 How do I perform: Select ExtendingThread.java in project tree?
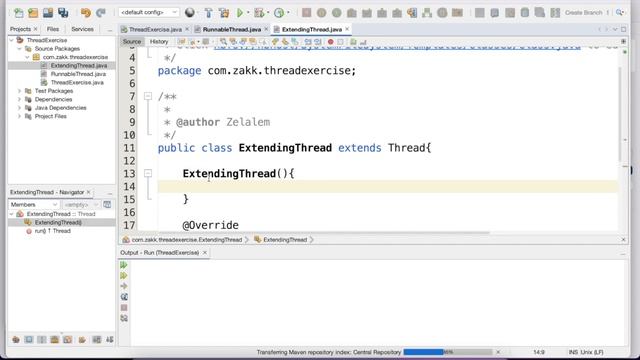coord(79,65)
